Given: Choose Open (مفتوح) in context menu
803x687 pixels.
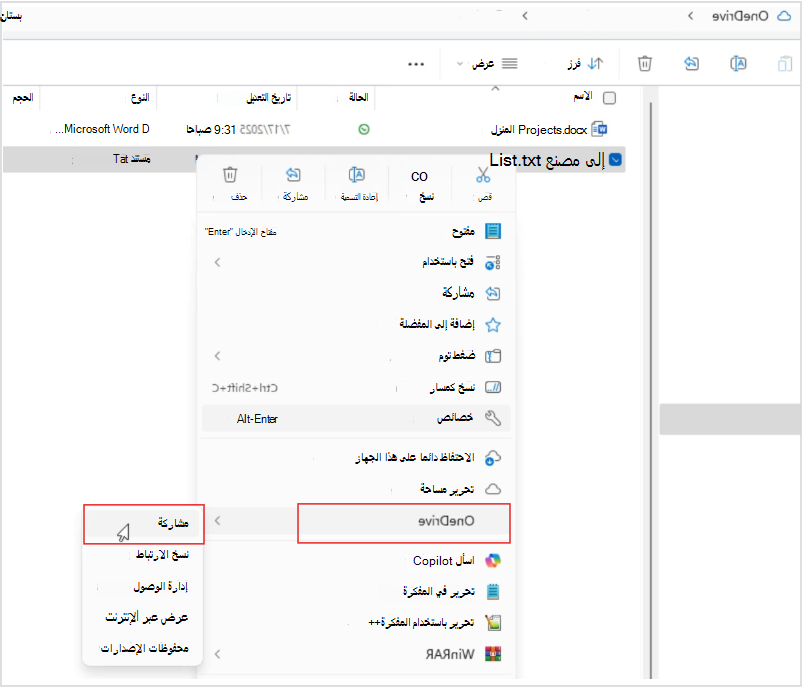Looking at the screenshot, I should (x=356, y=232).
